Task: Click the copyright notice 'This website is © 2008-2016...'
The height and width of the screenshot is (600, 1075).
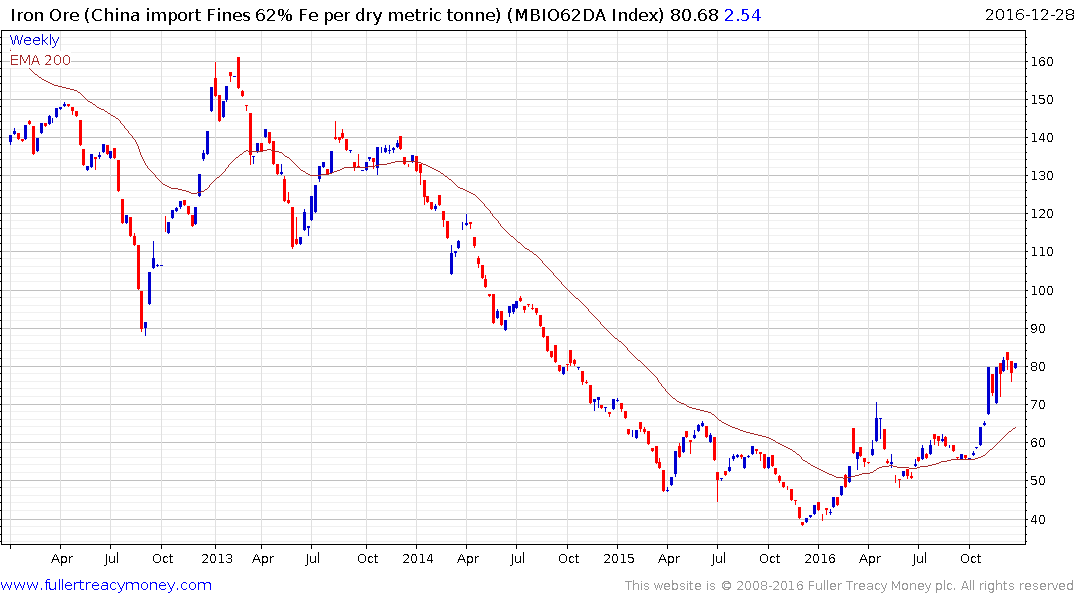Action: click(849, 586)
